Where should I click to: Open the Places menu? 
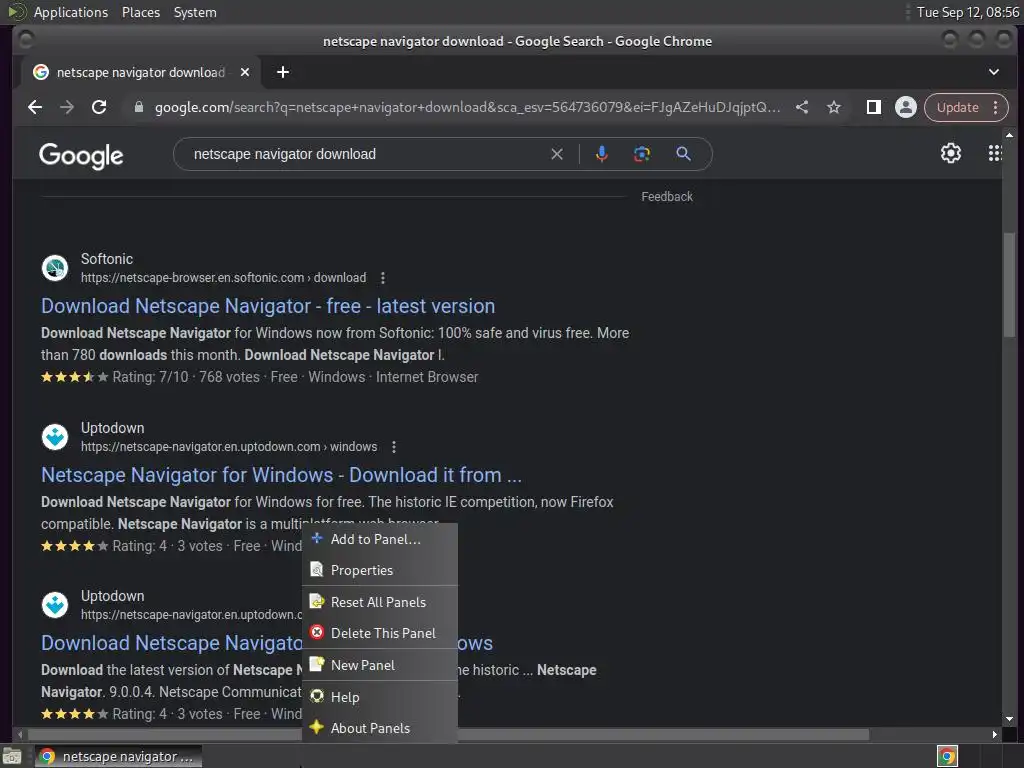point(141,12)
